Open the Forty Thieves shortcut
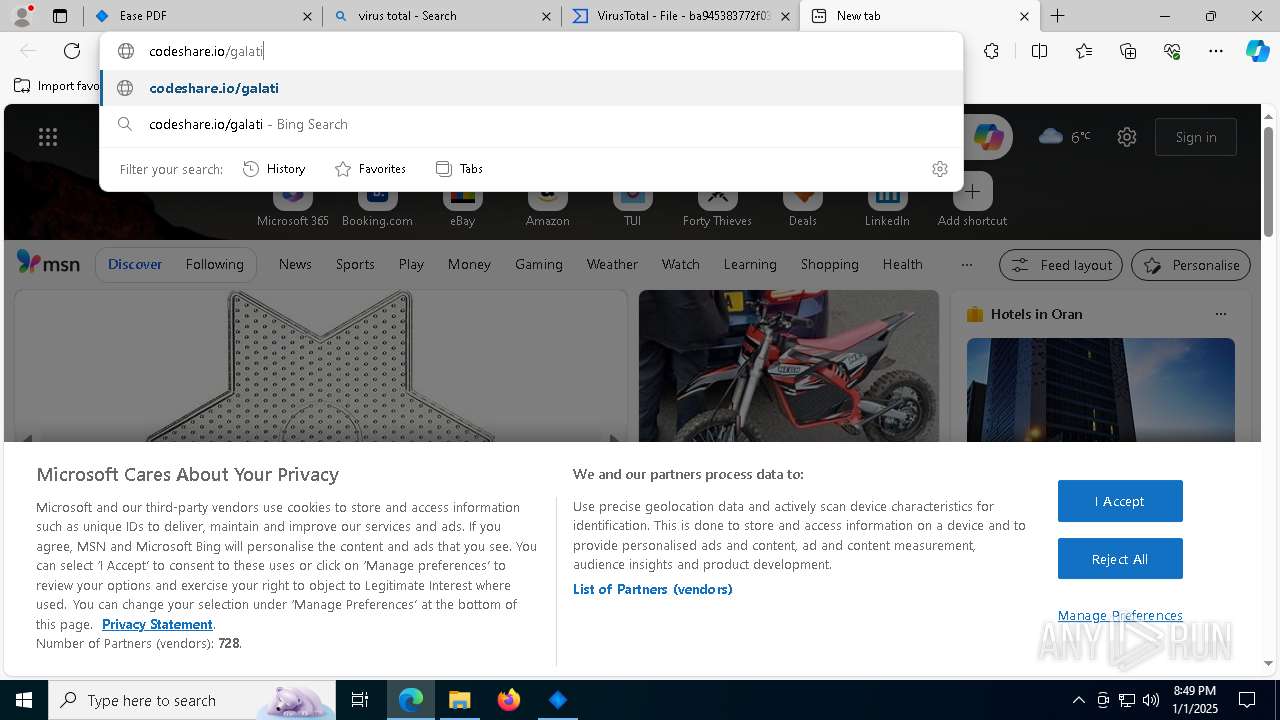This screenshot has width=1280, height=720. coord(717,204)
